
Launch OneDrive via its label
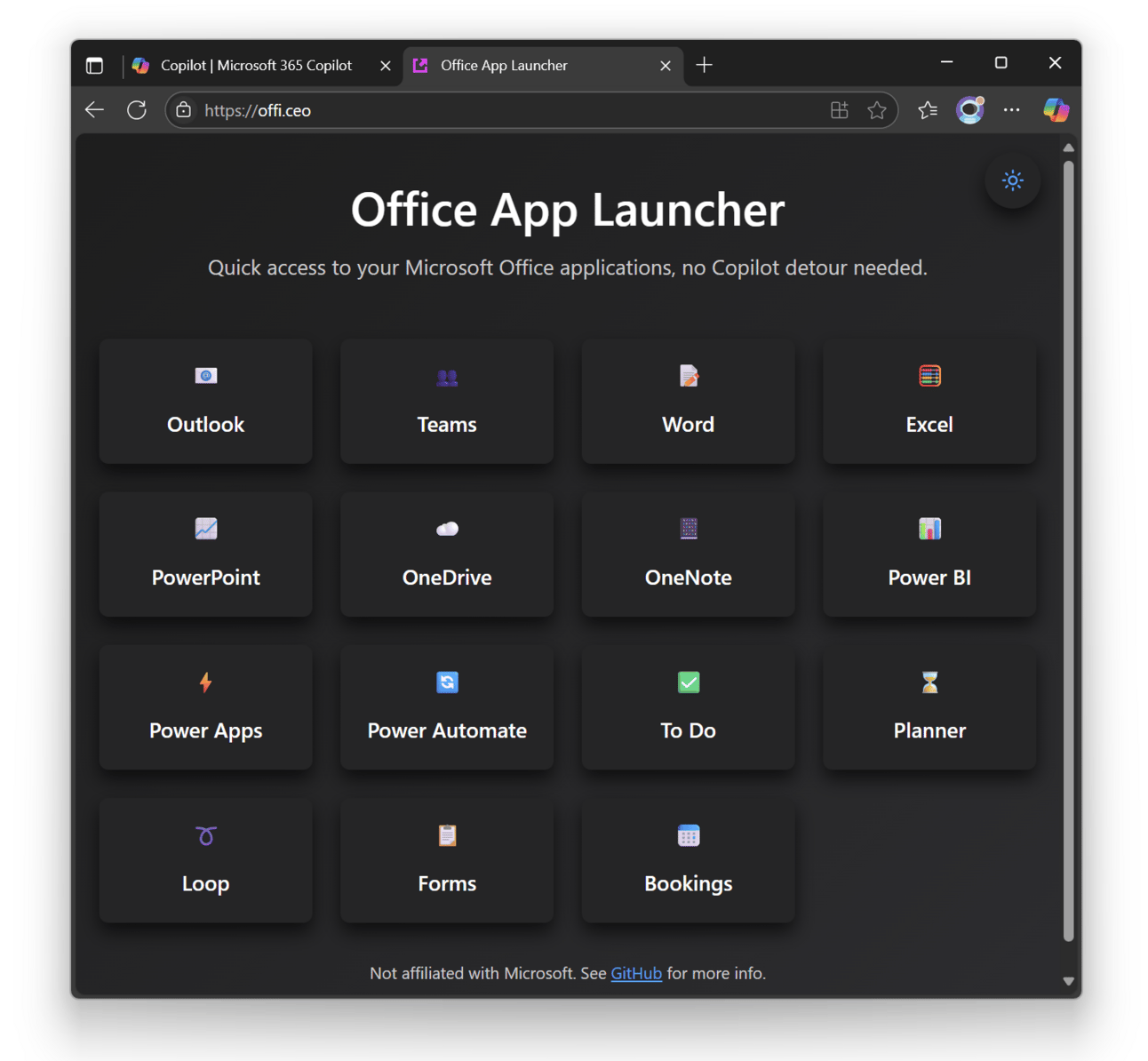tap(447, 578)
